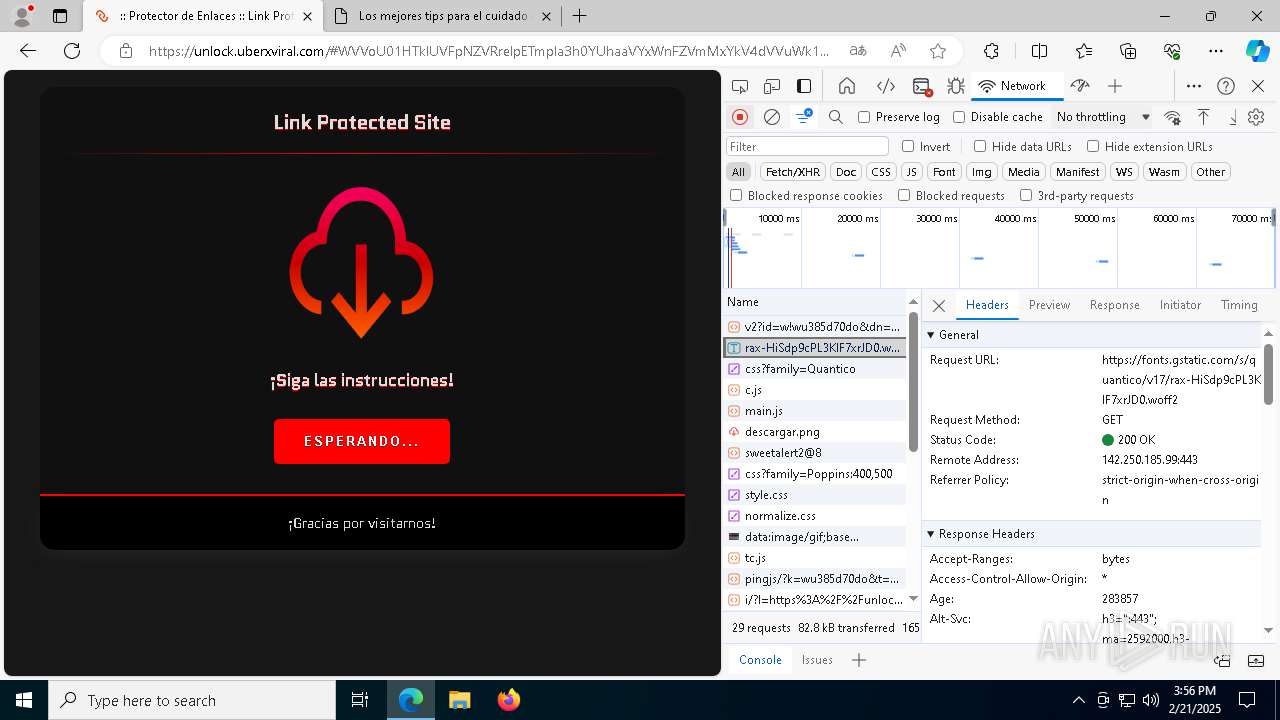Check Hide extension URLs
This screenshot has height=720, width=1280.
click(x=1093, y=146)
